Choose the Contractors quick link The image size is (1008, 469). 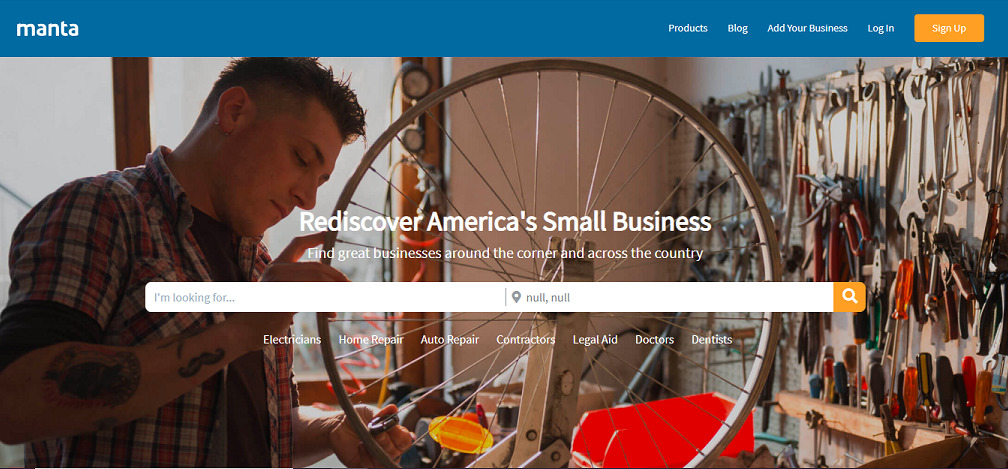(x=526, y=339)
